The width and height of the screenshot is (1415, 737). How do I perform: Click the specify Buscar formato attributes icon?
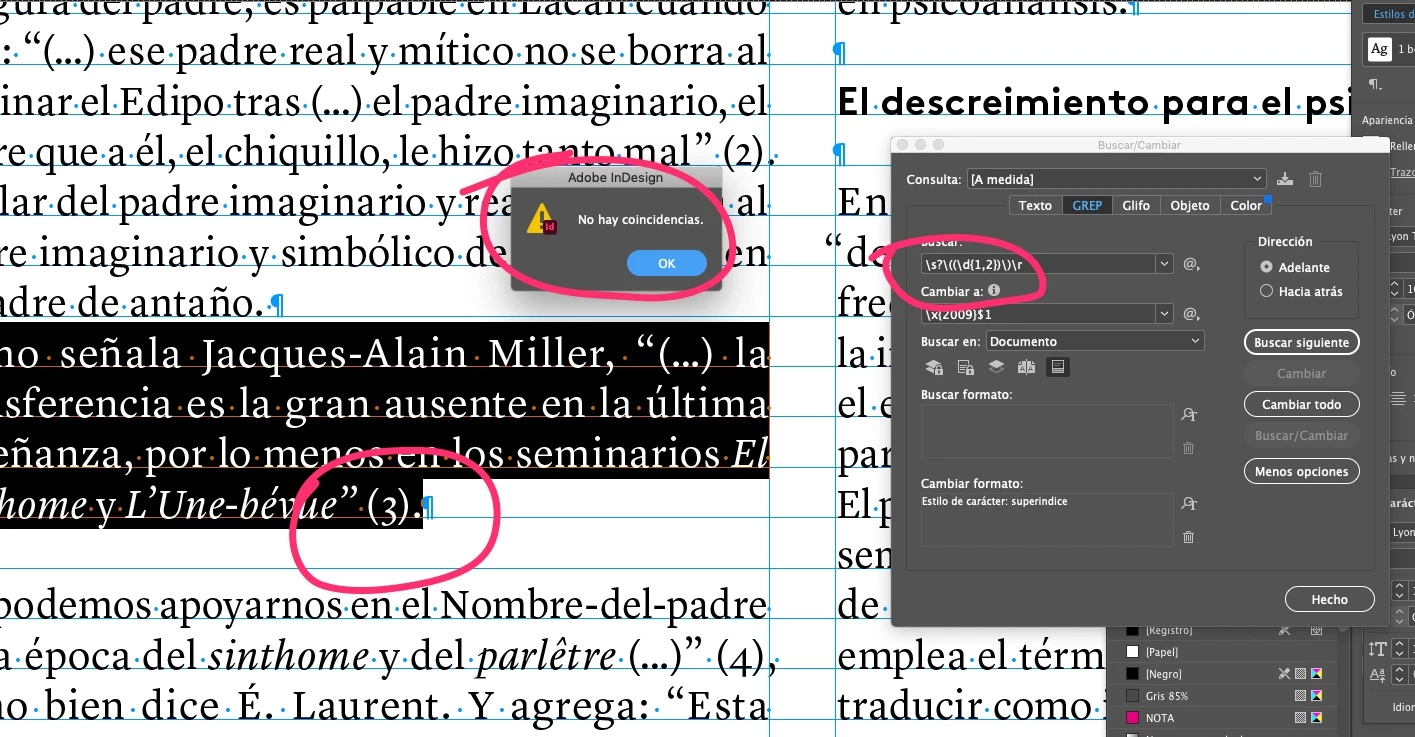pyautogui.click(x=1189, y=415)
